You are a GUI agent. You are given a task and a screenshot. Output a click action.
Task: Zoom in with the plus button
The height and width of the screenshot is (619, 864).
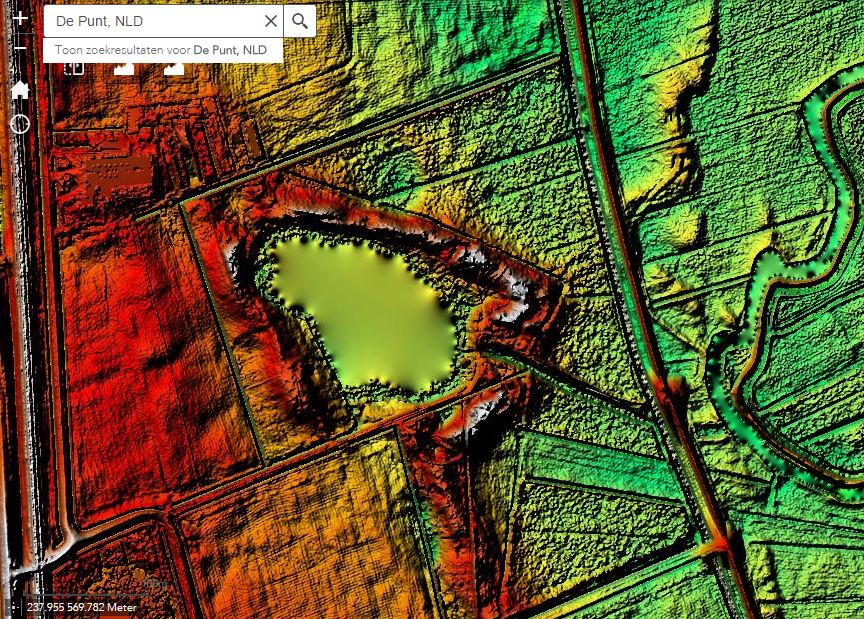(x=20, y=18)
